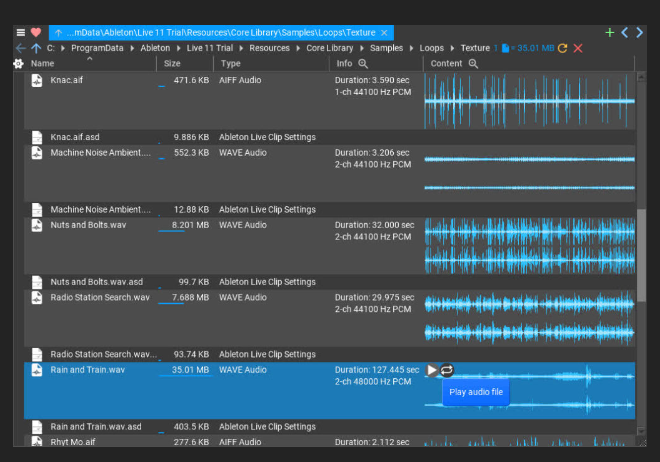
Task: Select the Nuts and Bolts.wav file
Action: (88, 225)
